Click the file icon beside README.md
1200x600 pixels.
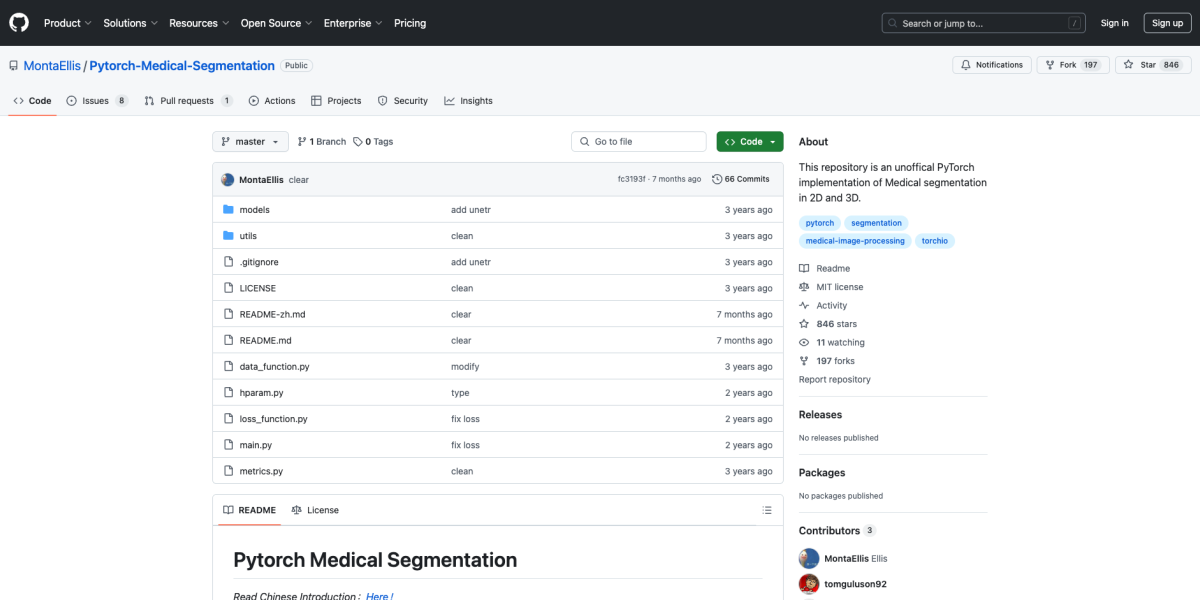tap(230, 339)
